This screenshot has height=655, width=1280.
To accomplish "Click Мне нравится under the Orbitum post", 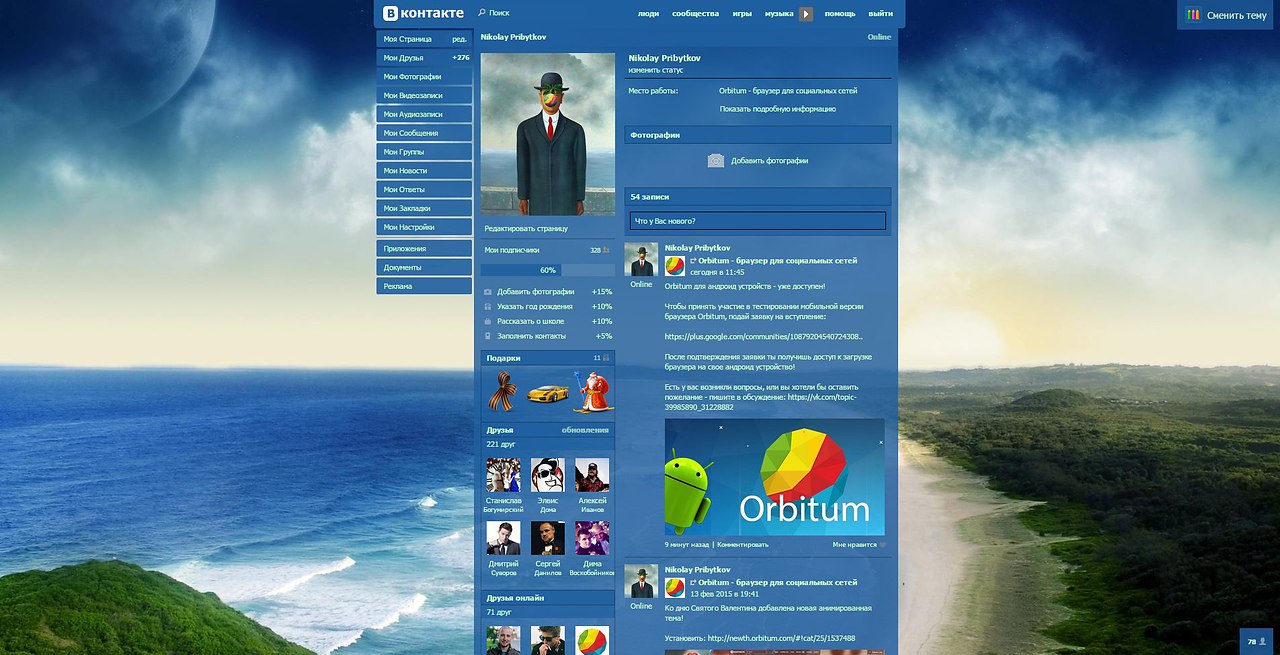I will coord(854,545).
